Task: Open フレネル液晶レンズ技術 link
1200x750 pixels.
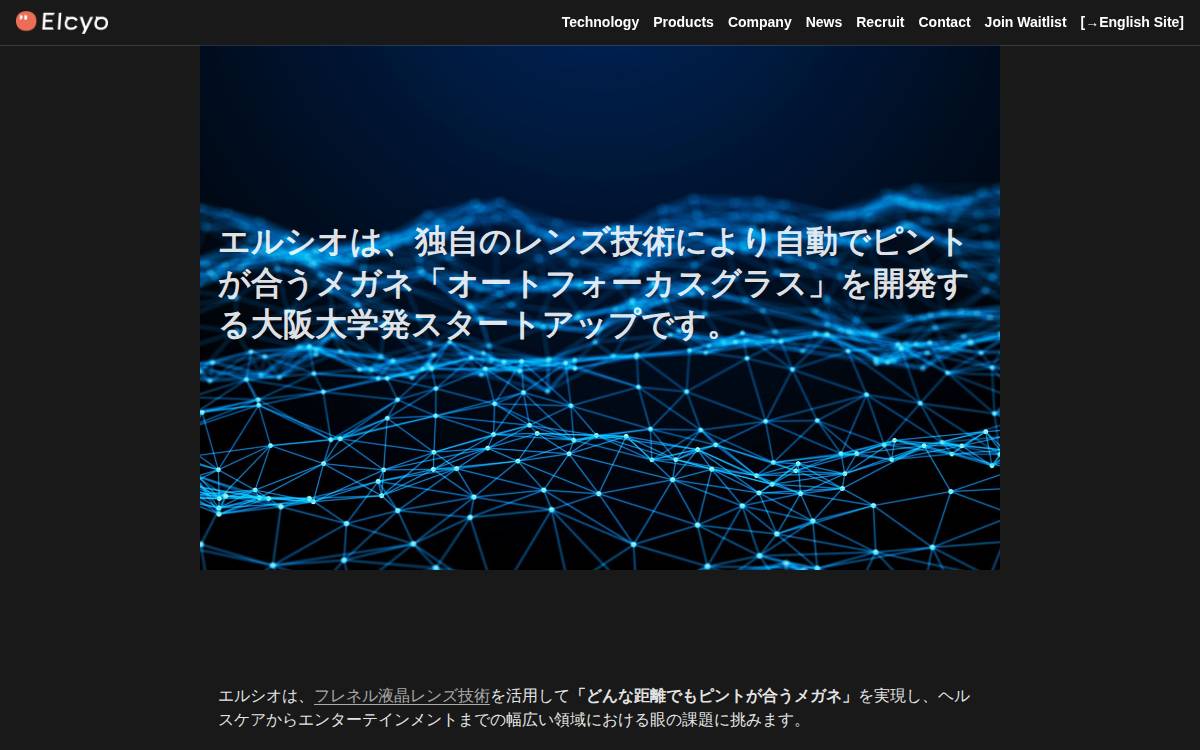Action: click(402, 696)
